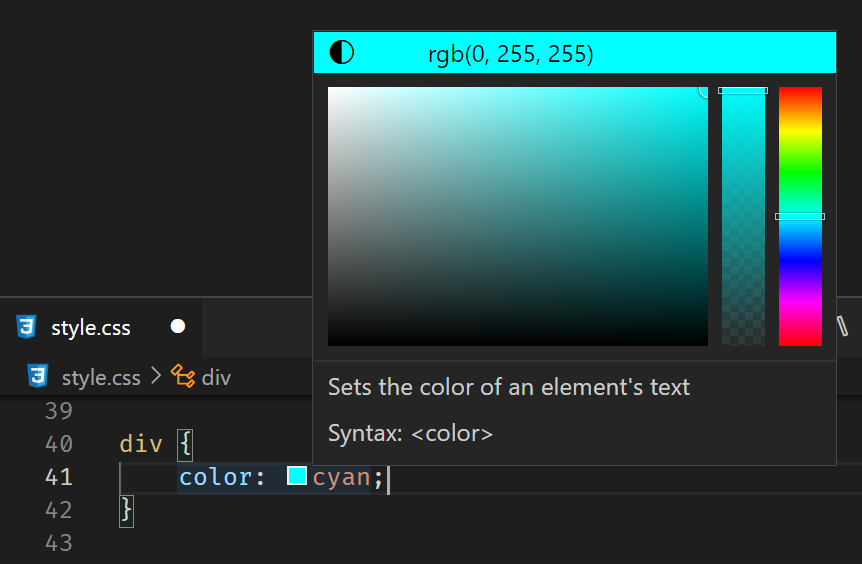Click line number 43
Screen dimensions: 862x564
59,543
